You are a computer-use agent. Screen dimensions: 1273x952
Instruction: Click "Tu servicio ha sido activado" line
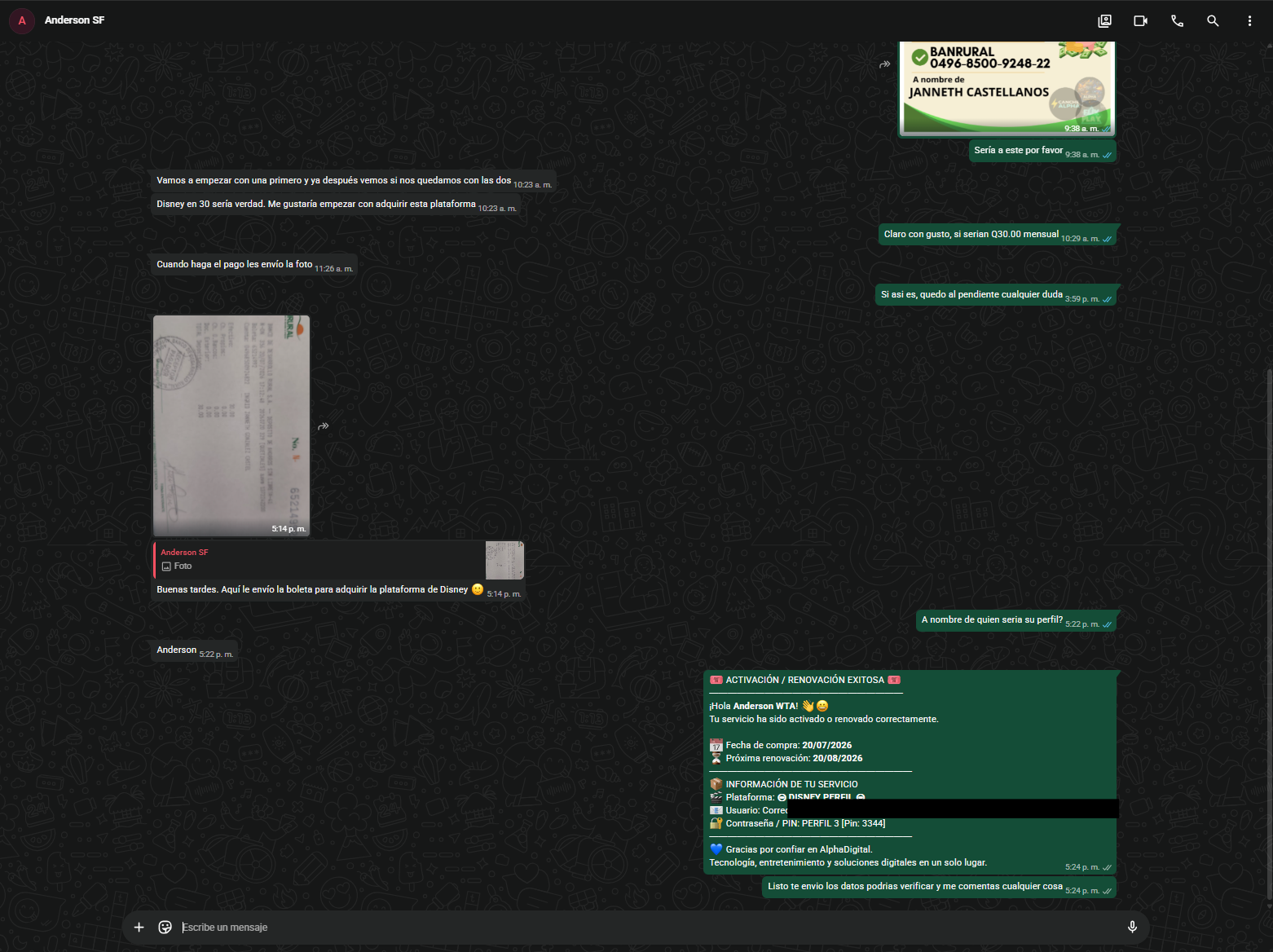pyautogui.click(x=824, y=719)
